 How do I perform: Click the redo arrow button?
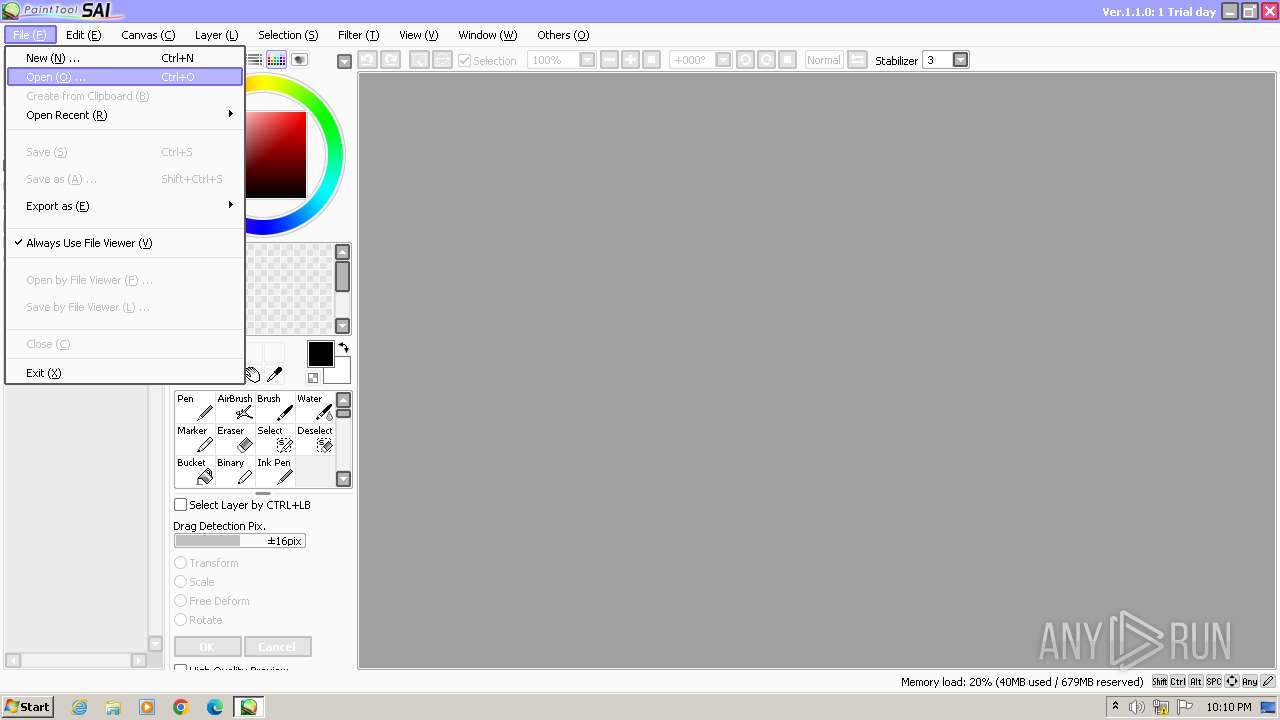[391, 60]
